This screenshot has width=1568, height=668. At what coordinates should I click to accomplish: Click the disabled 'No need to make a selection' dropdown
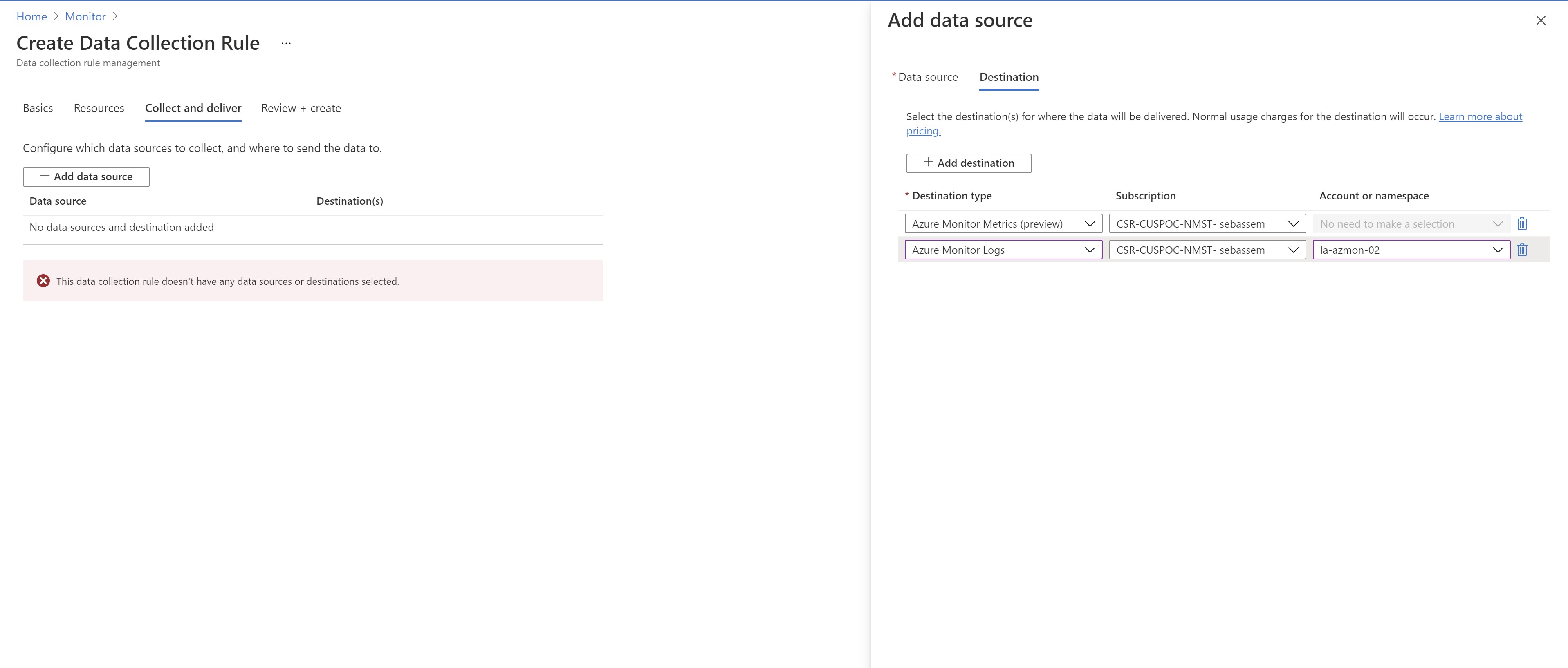click(1411, 224)
